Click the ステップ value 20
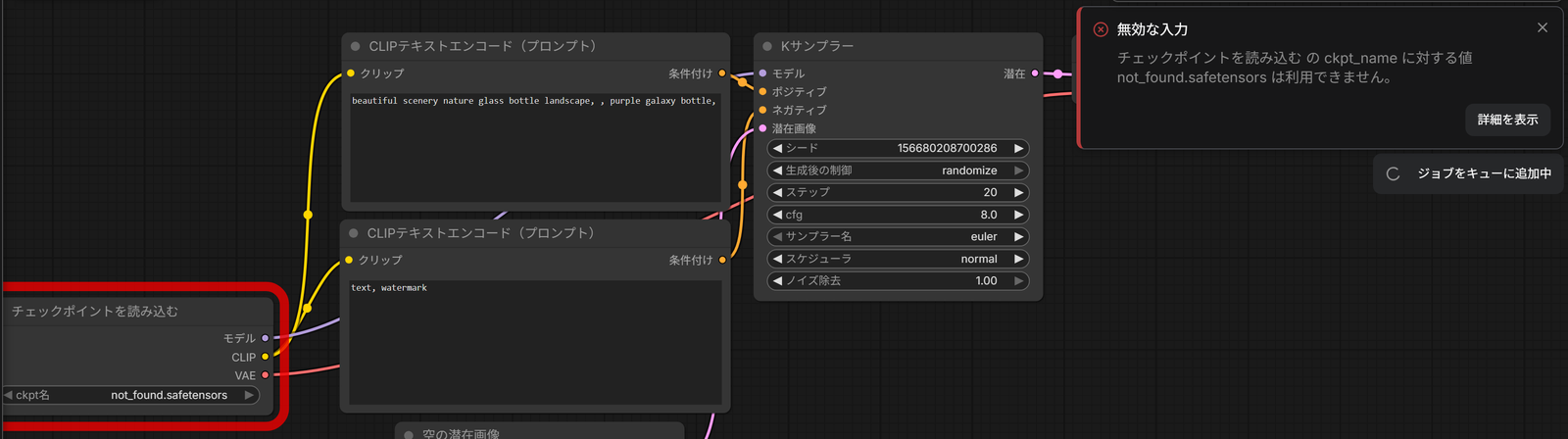Viewport: 1568px width, 439px height. [x=990, y=192]
